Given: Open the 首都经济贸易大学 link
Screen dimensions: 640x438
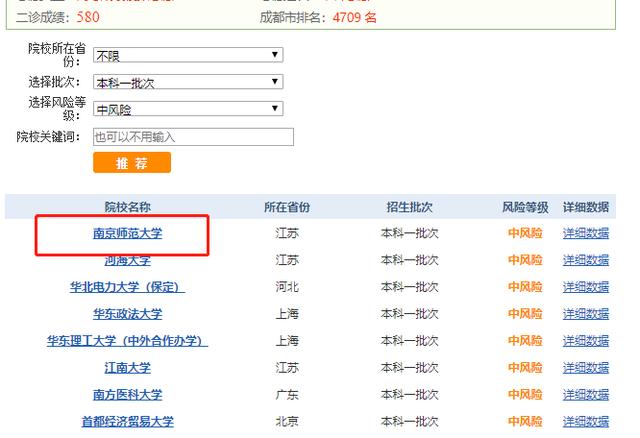Looking at the screenshot, I should pyautogui.click(x=127, y=422).
